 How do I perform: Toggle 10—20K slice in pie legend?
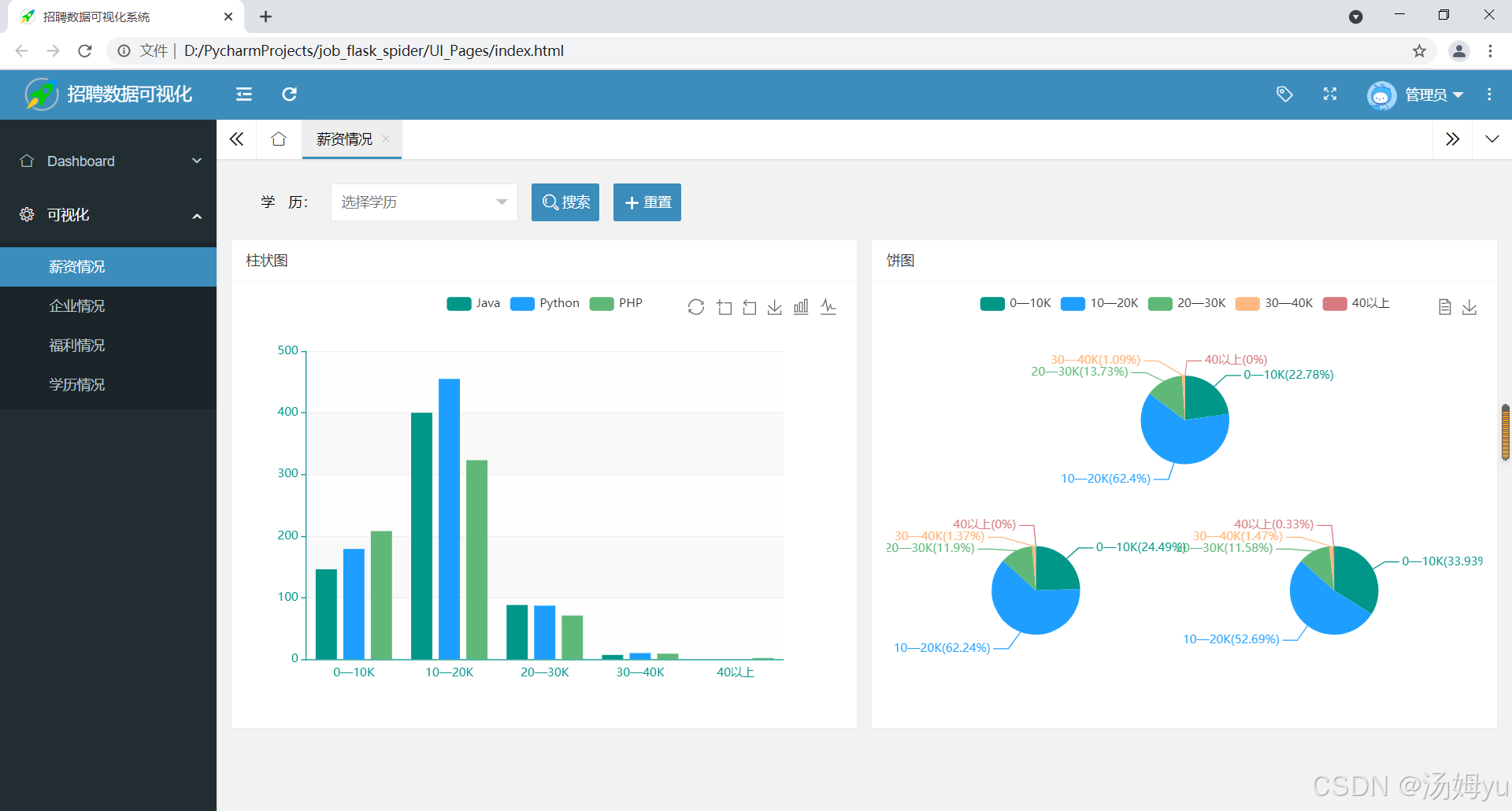click(x=1099, y=303)
